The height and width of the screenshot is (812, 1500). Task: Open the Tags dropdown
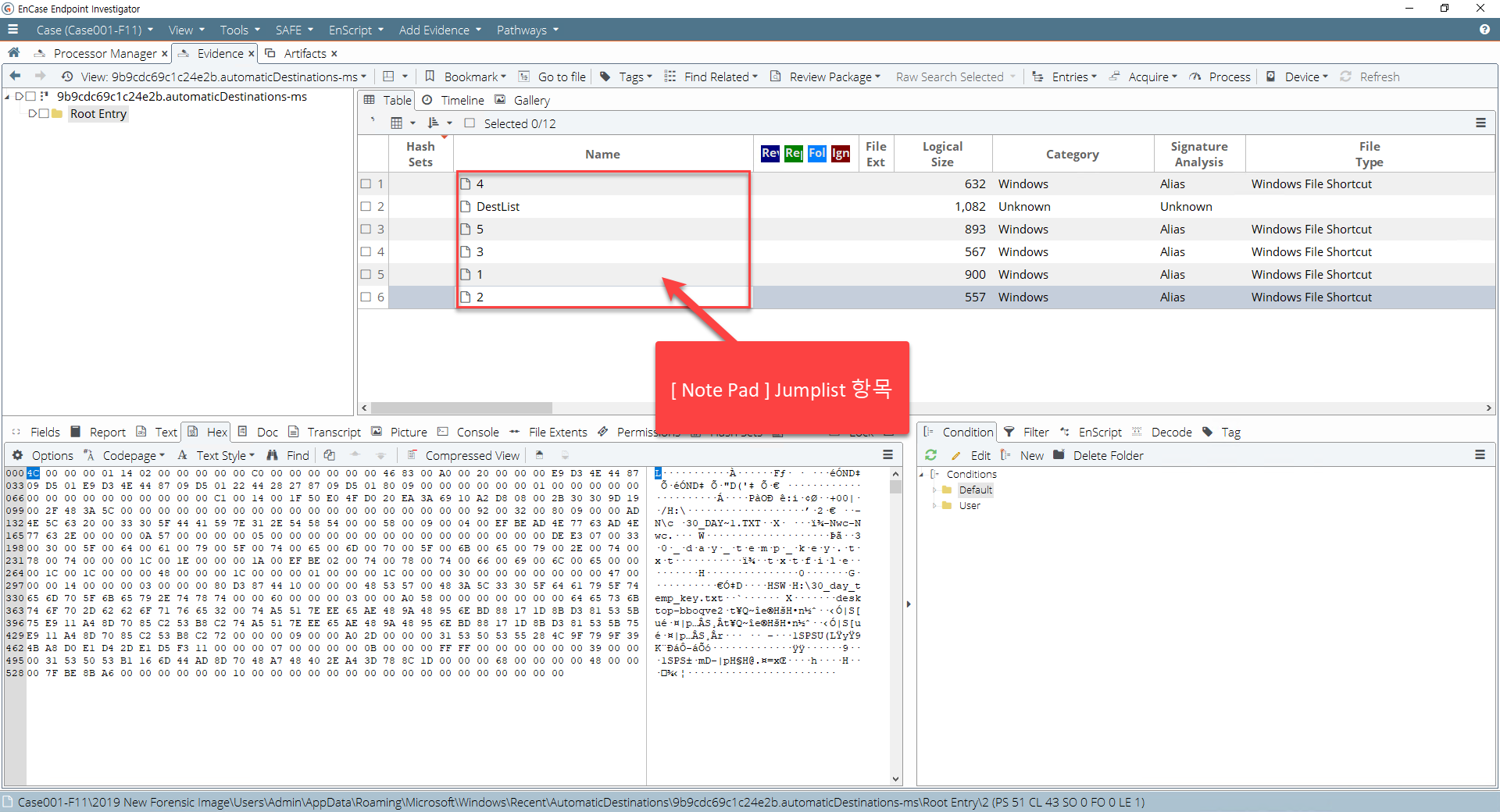[x=626, y=77]
